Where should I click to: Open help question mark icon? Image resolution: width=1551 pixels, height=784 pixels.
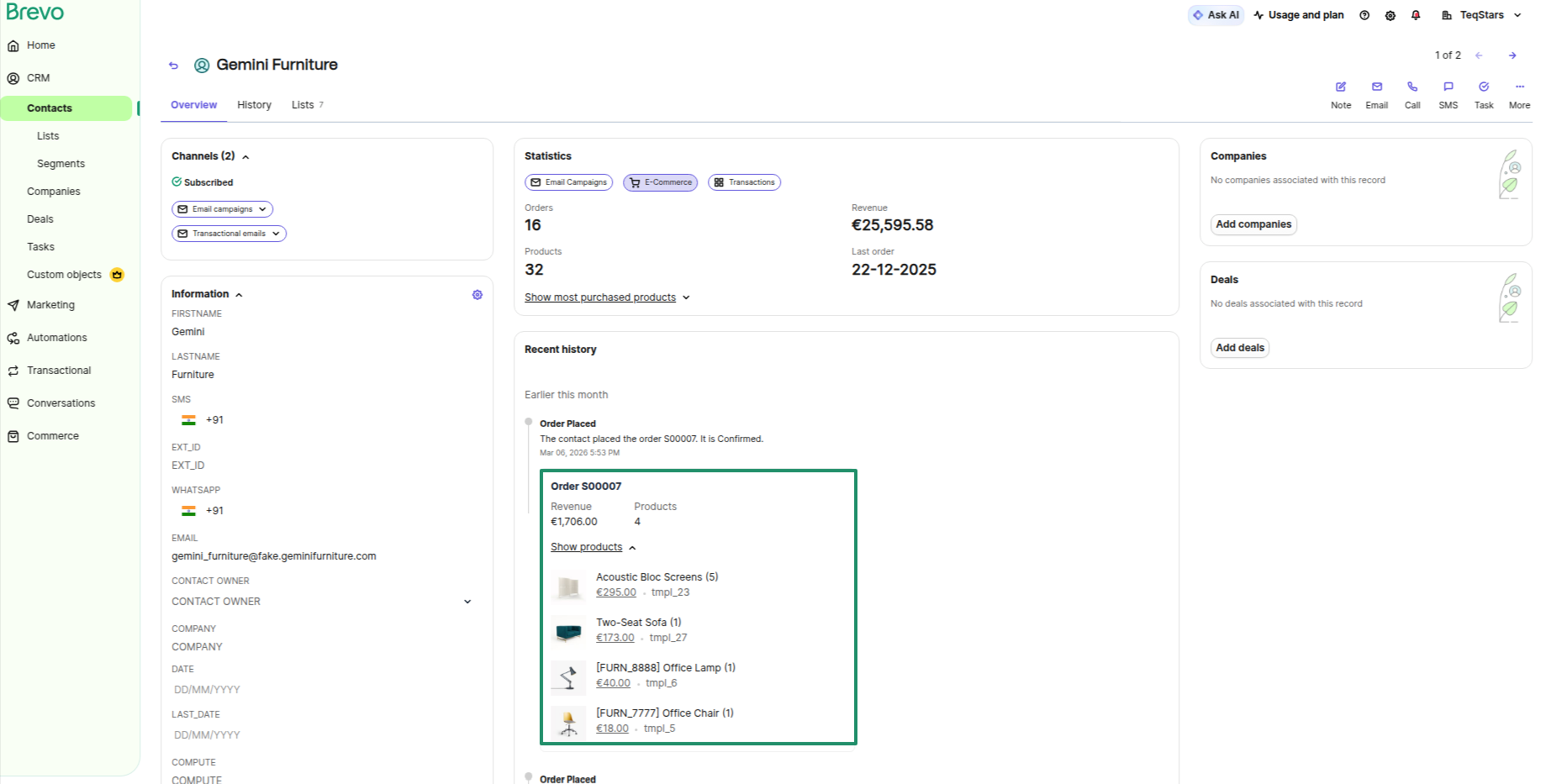[1364, 15]
